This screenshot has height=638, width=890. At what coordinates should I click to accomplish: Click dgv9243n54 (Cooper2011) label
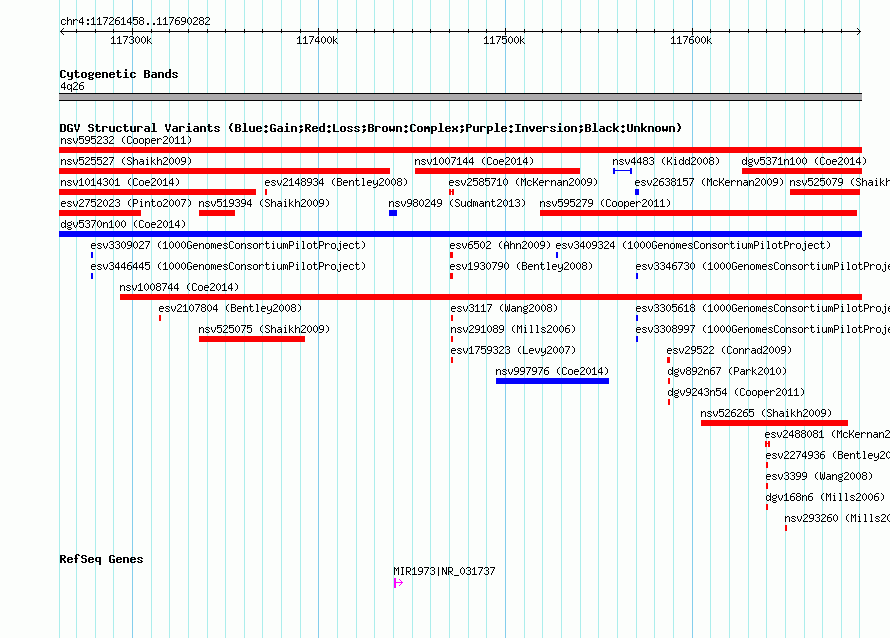point(736,392)
